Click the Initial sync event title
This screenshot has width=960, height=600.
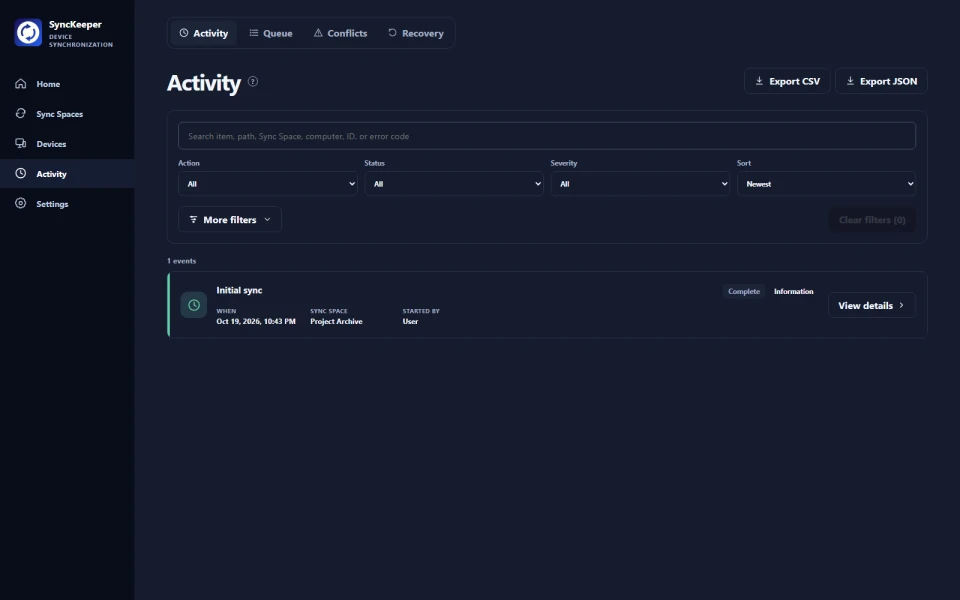(239, 290)
